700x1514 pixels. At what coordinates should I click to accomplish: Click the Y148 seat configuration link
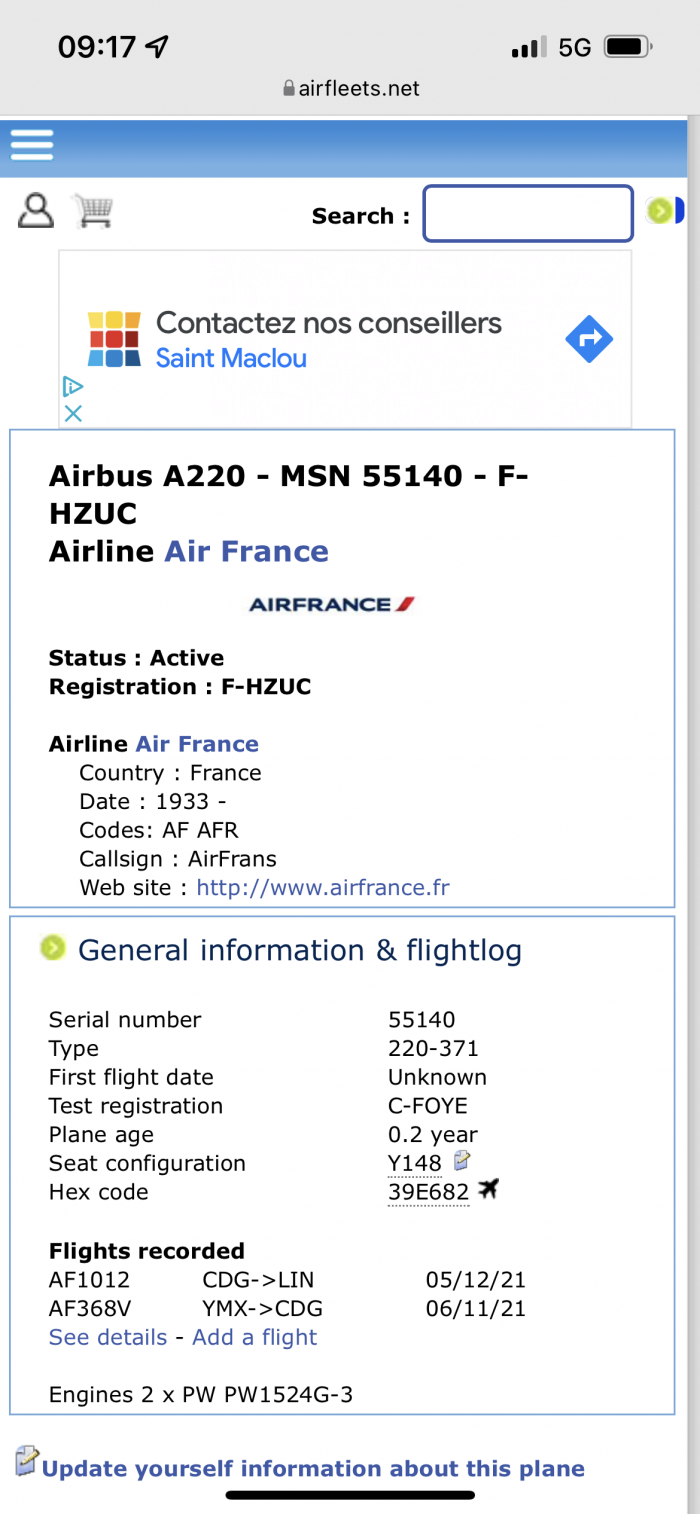pyautogui.click(x=415, y=1163)
